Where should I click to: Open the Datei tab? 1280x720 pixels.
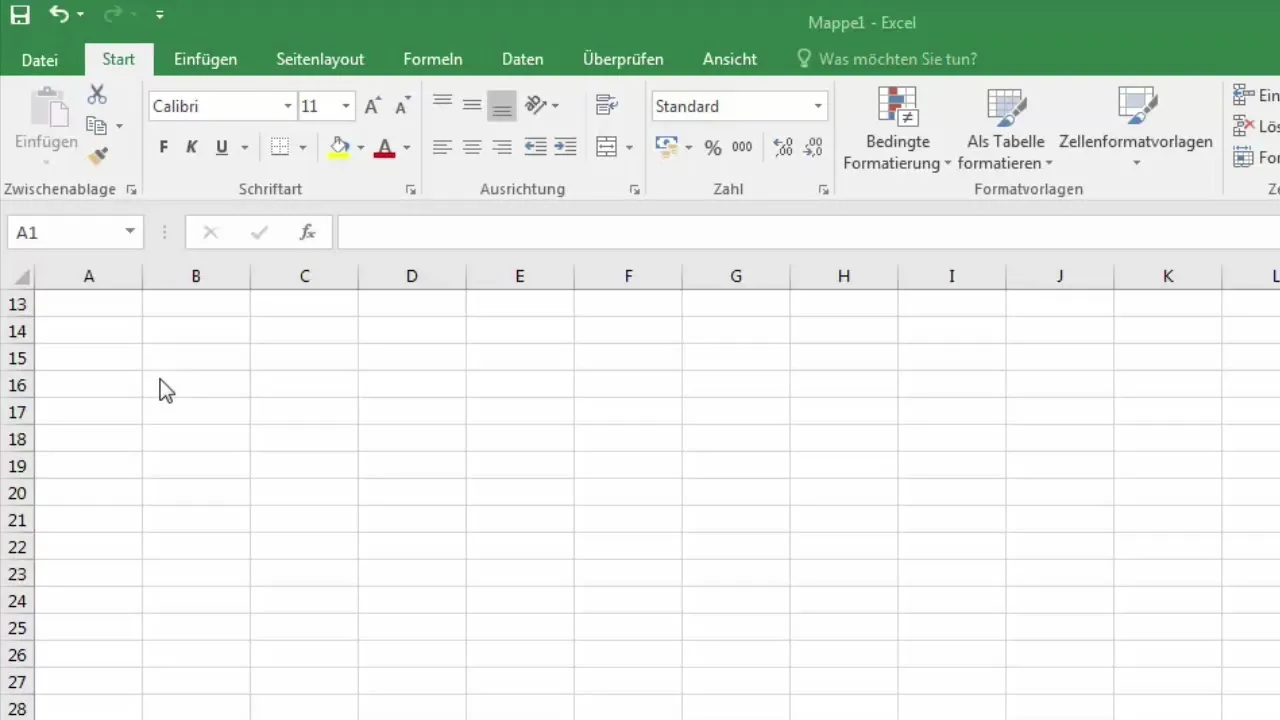pos(40,60)
